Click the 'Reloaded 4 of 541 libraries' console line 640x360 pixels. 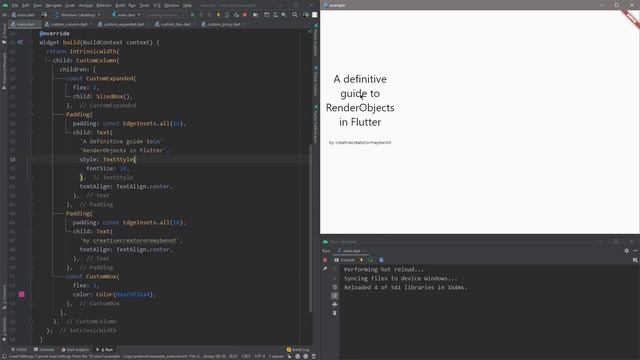(405, 287)
